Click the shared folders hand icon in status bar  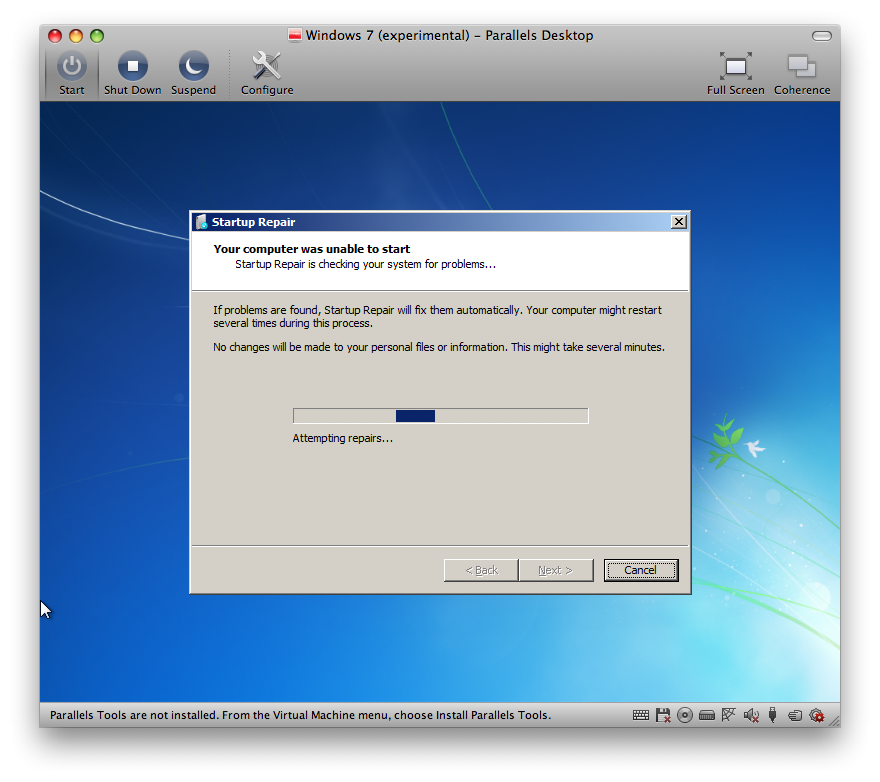[x=794, y=715]
